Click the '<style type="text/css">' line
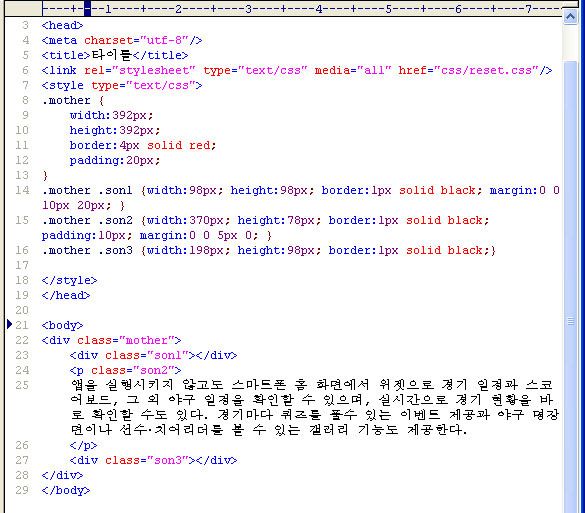Image resolution: width=585 pixels, height=513 pixels. [122, 85]
